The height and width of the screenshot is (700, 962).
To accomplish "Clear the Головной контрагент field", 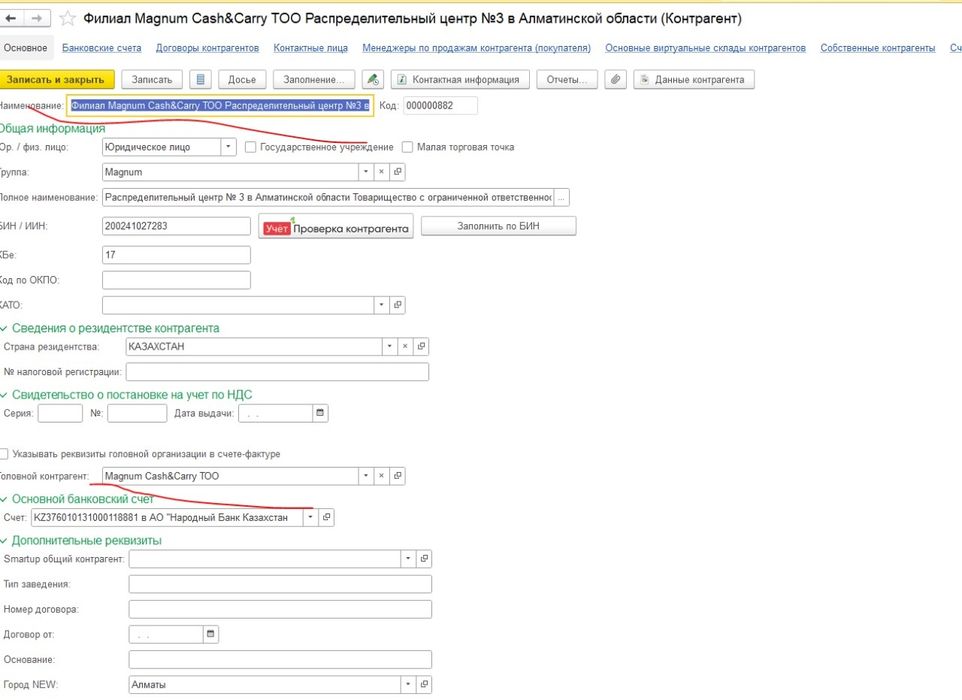I will tap(381, 476).
